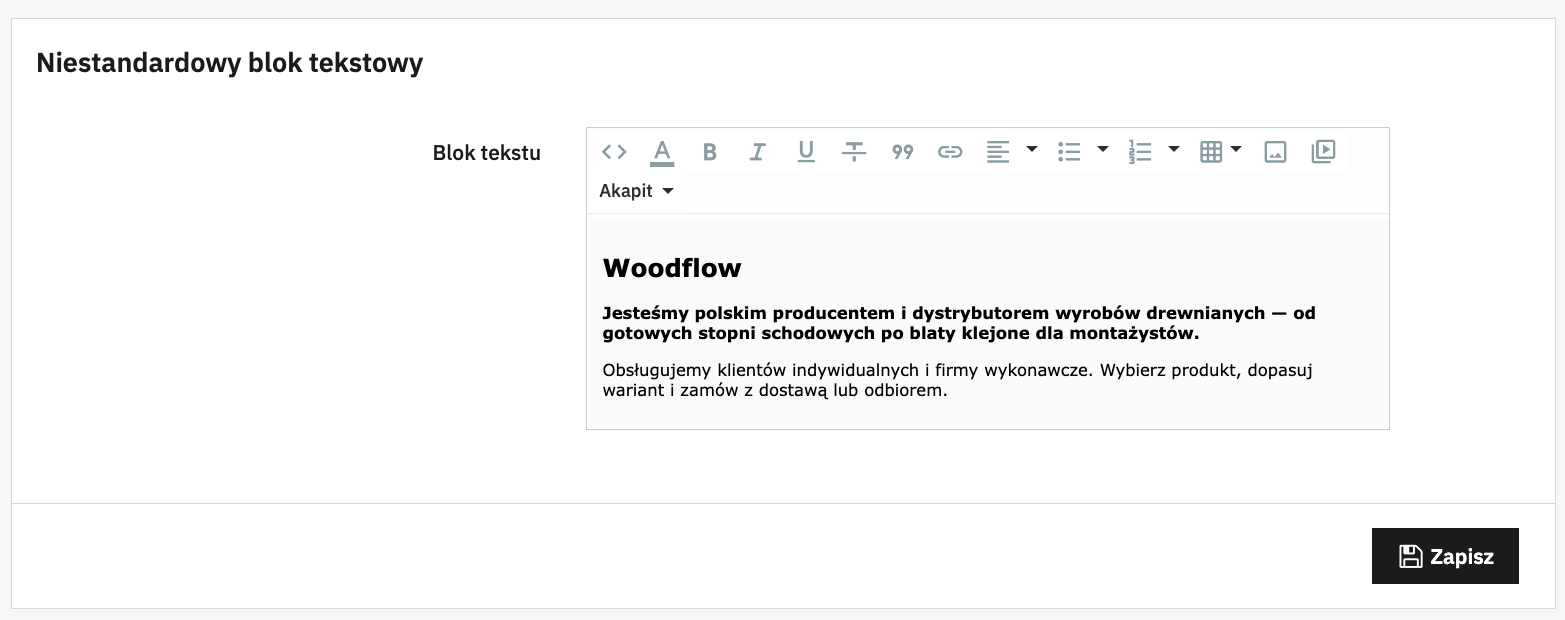Save with the Zapisz button
The height and width of the screenshot is (620, 1565).
[1445, 556]
